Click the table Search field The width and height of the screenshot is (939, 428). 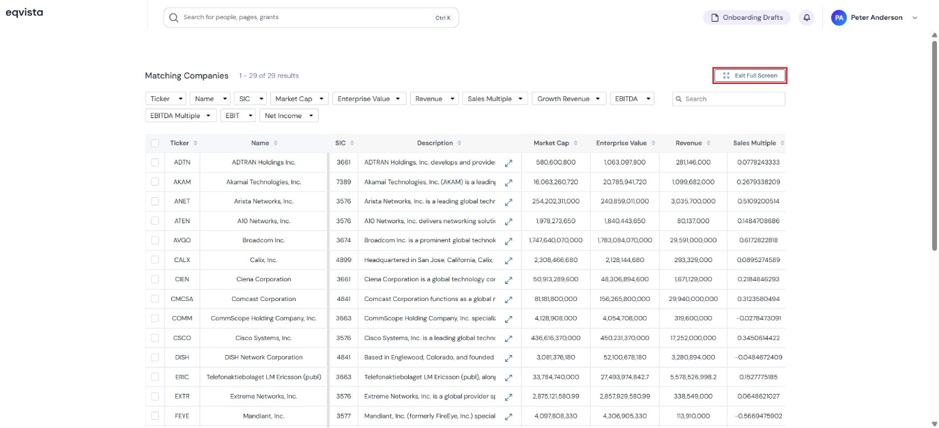728,99
